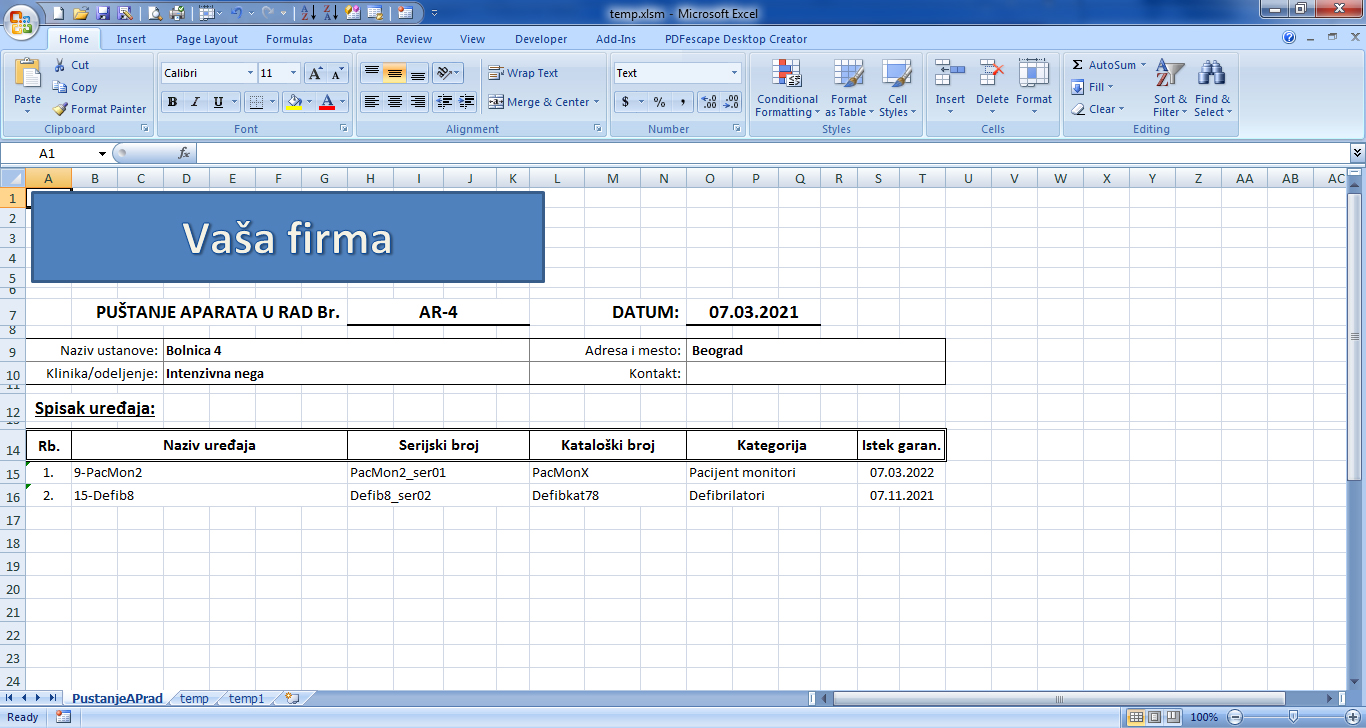1366x728 pixels.
Task: Click the Fill button in Editing group
Action: pos(1092,87)
